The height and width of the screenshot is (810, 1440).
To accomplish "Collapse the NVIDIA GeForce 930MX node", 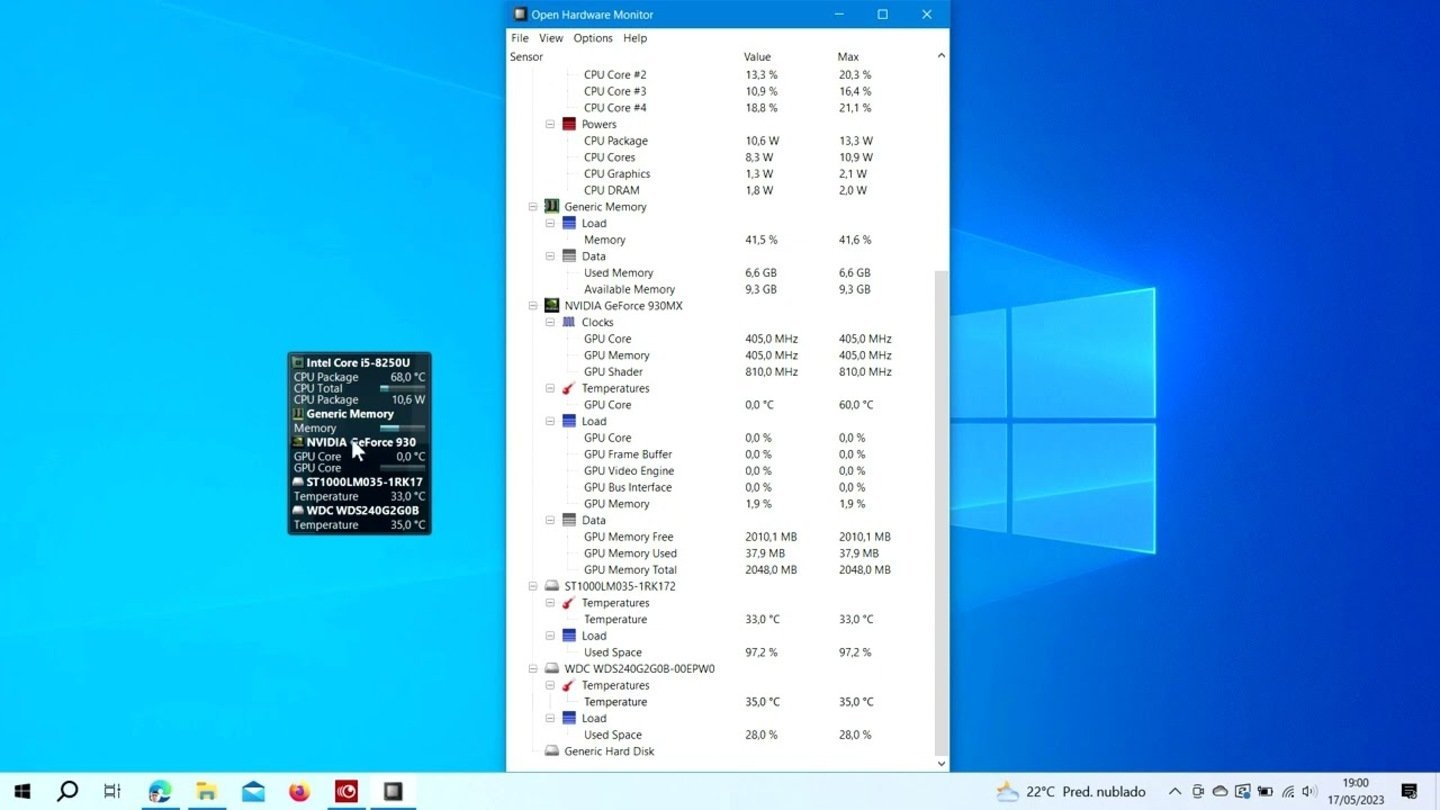I will tap(532, 306).
